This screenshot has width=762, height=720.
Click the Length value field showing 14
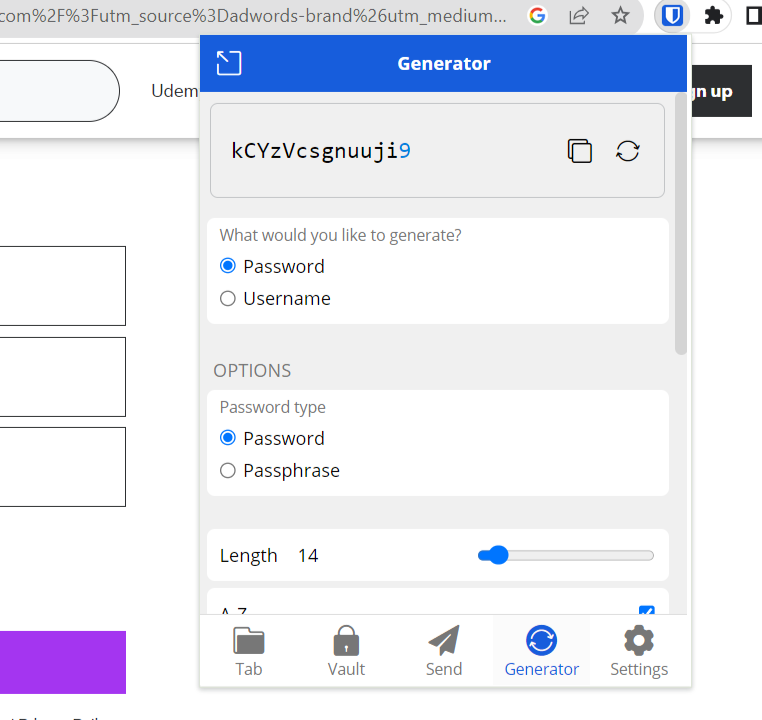pos(308,556)
